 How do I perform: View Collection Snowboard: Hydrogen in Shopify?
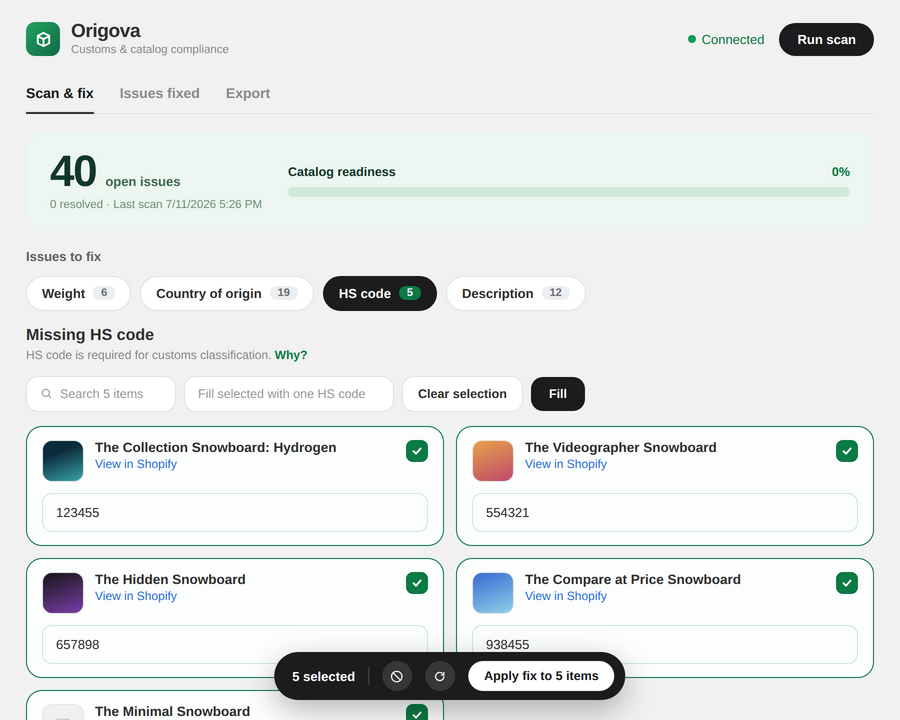pos(136,464)
